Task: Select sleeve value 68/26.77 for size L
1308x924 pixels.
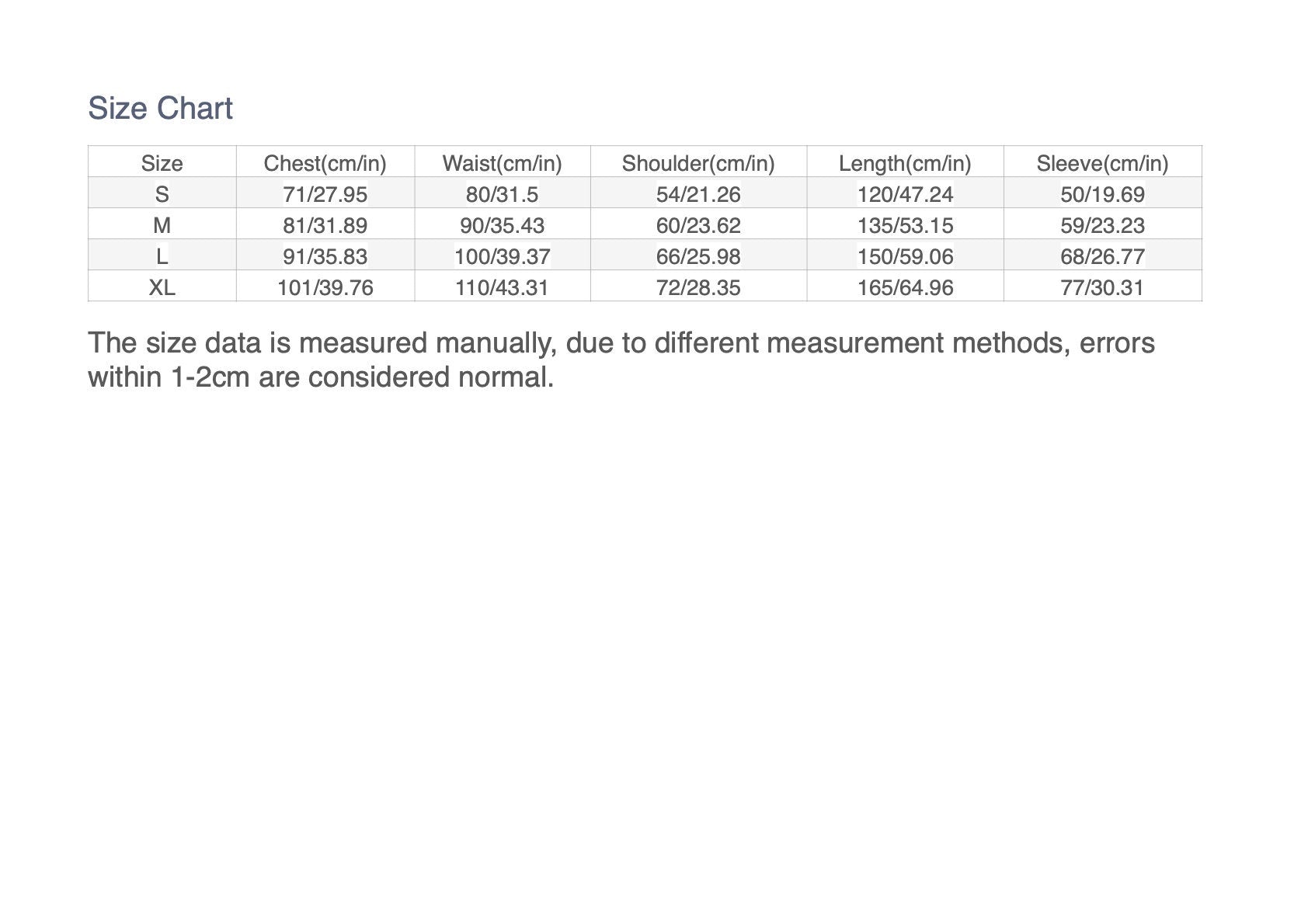Action: coord(1102,256)
